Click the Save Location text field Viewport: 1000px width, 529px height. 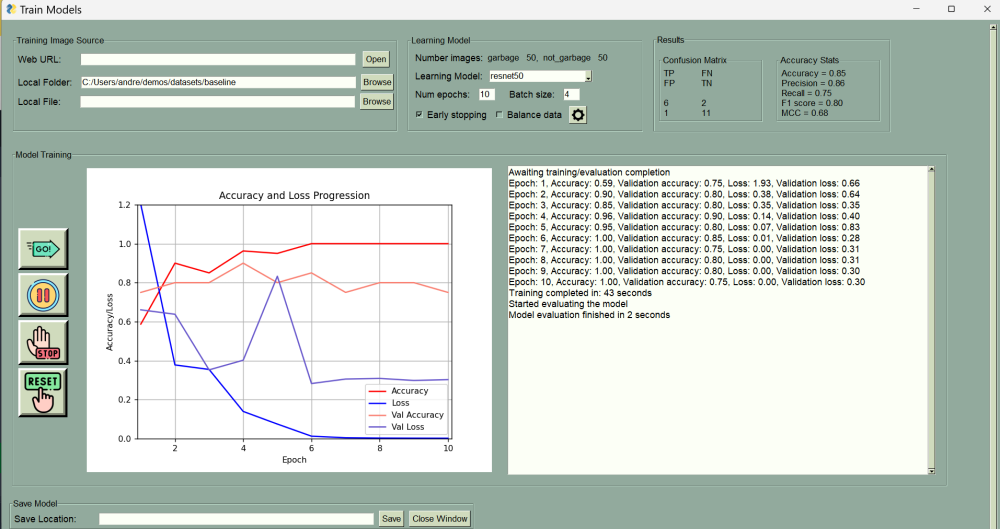(235, 518)
